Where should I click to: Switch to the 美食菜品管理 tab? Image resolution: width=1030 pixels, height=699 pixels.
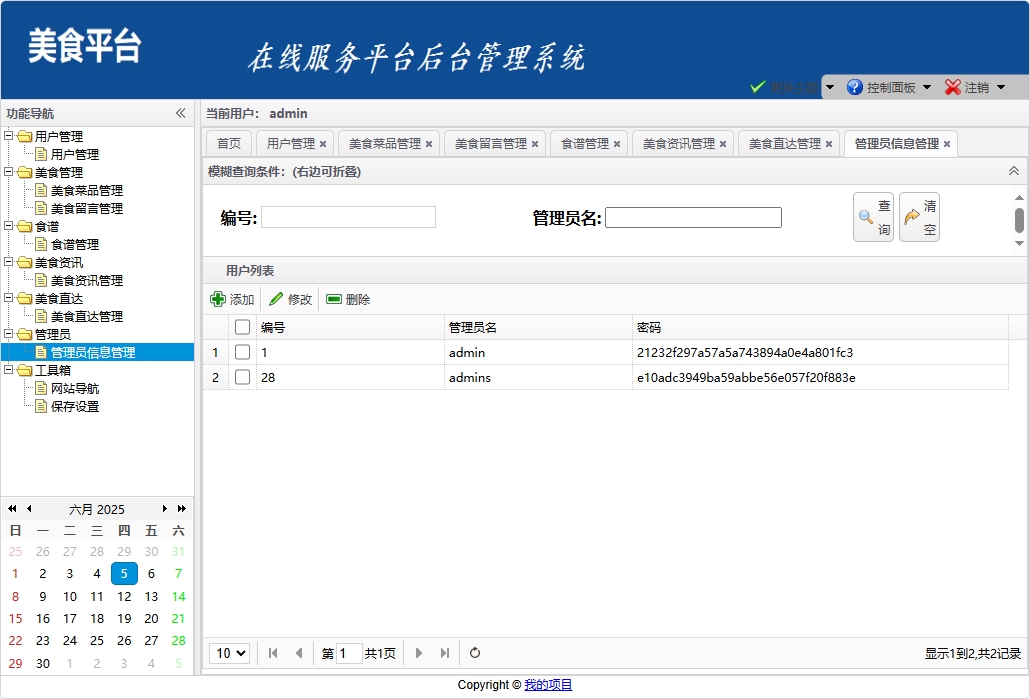click(383, 143)
